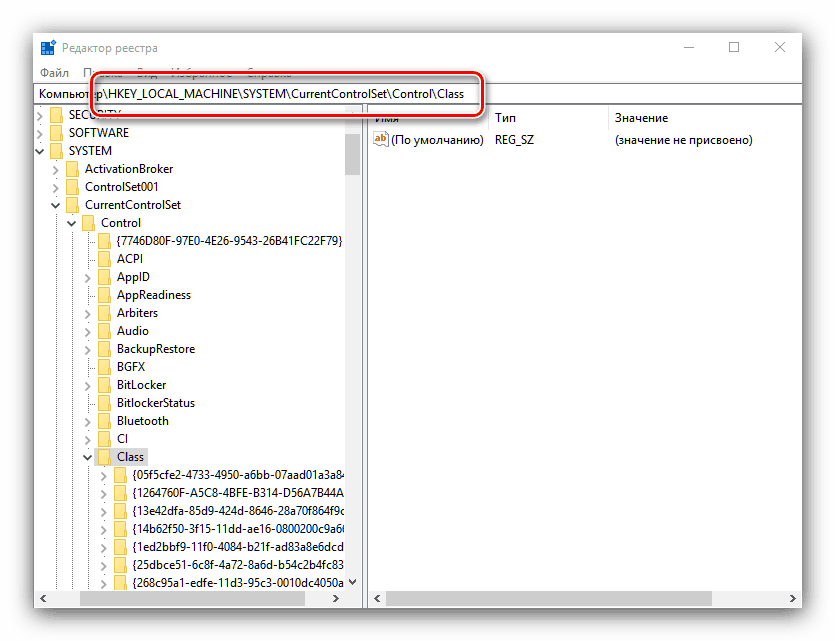Click the tree pane scroll right arrow

(x=335, y=599)
